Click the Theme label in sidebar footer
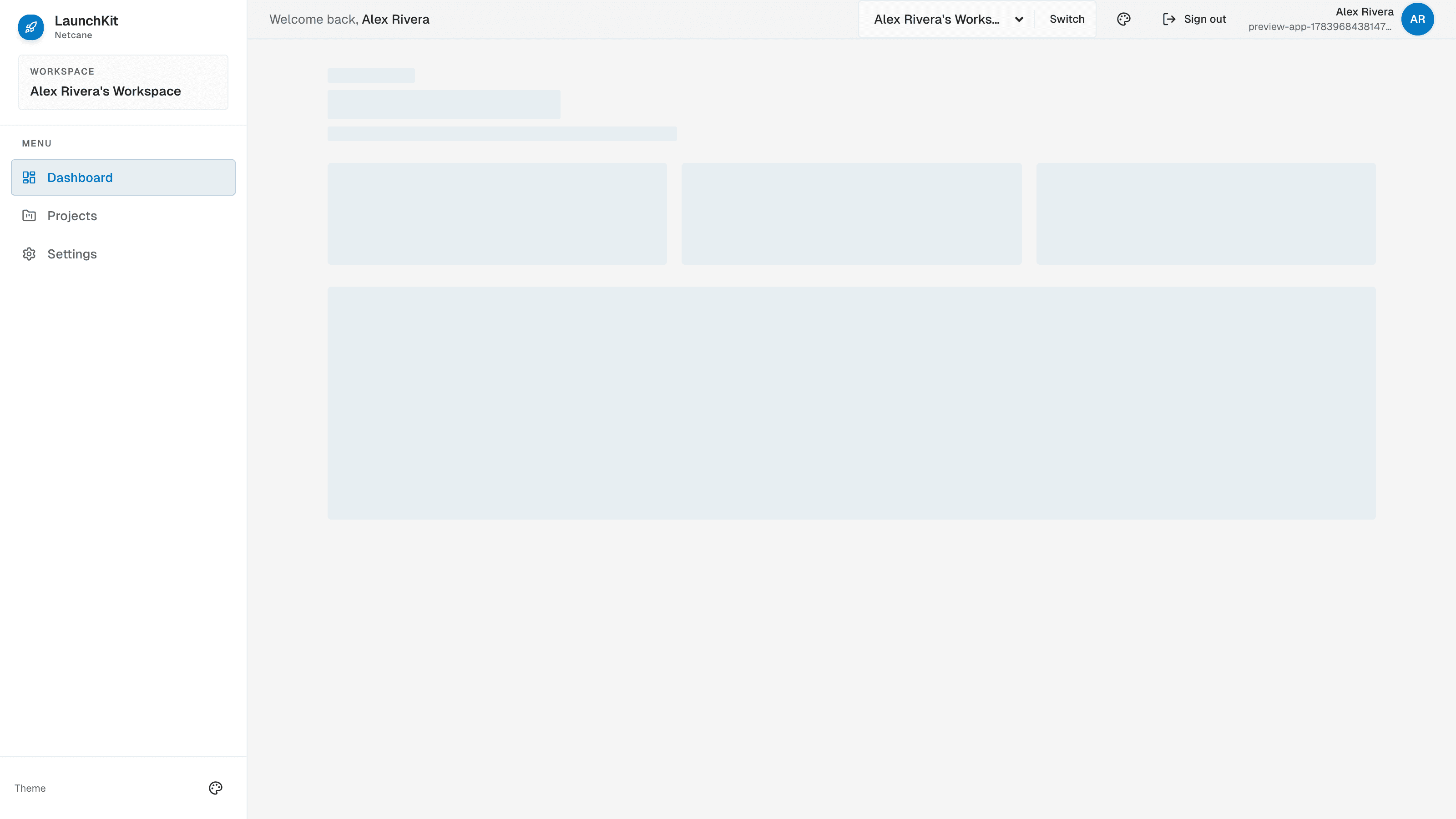1456x819 pixels. point(30,788)
